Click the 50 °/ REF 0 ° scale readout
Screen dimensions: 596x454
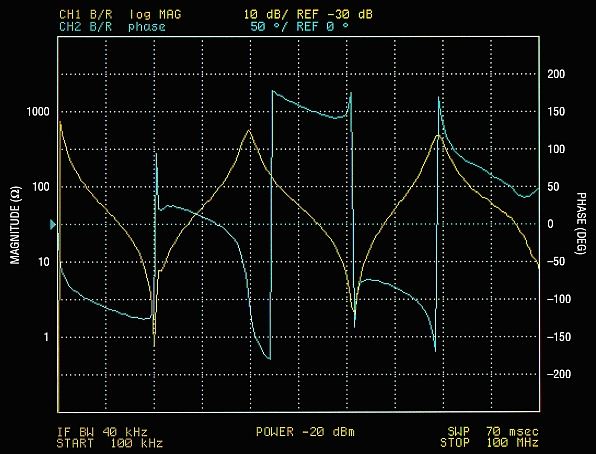tap(300, 27)
